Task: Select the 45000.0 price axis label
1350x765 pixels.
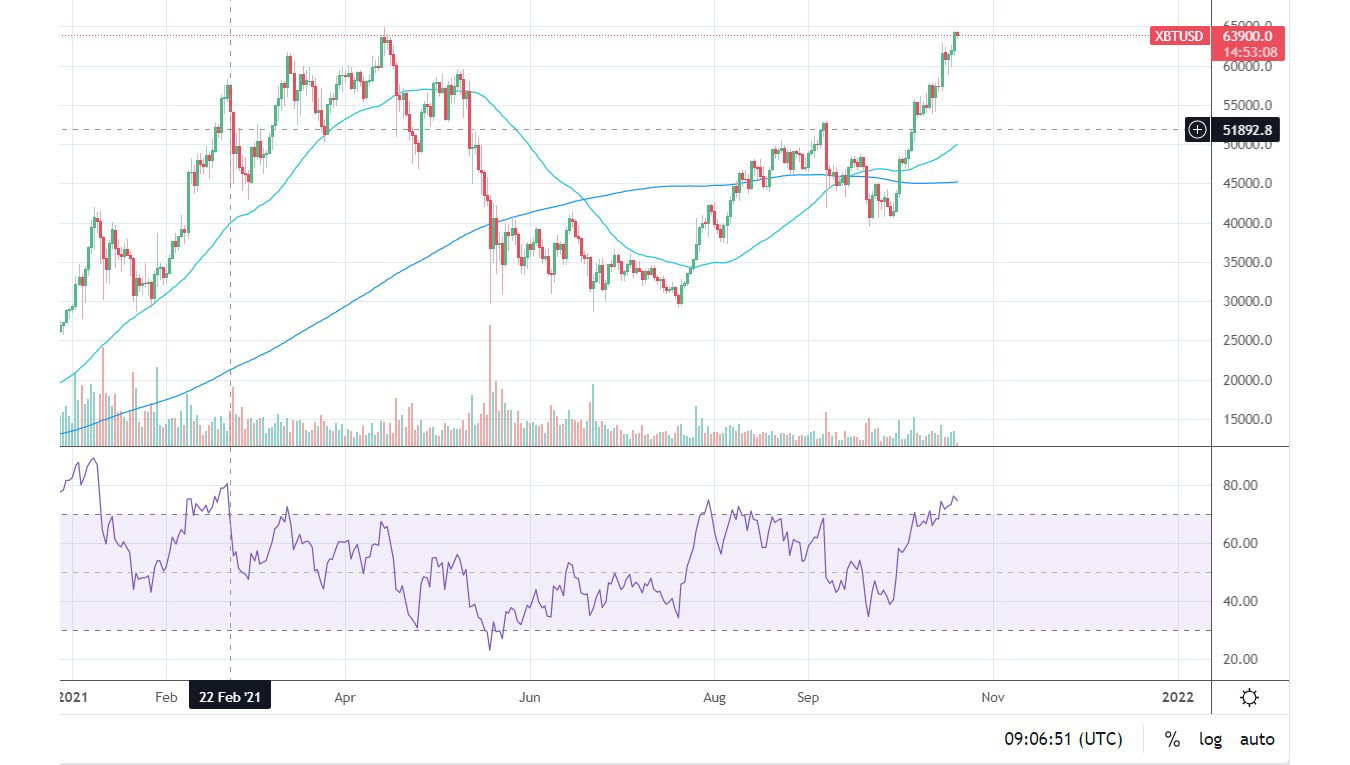Action: point(1248,184)
